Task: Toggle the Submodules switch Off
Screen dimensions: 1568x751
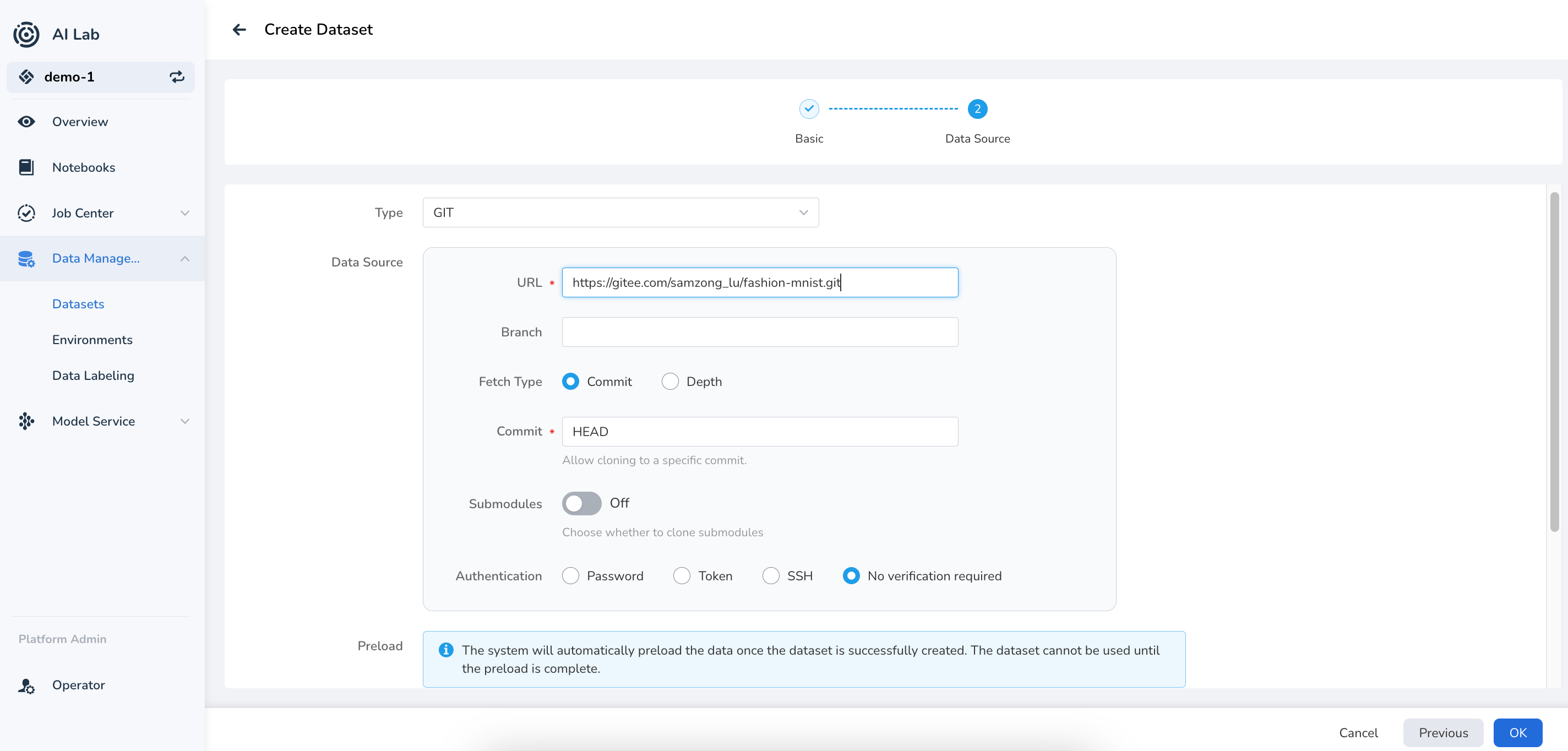Action: 581,503
